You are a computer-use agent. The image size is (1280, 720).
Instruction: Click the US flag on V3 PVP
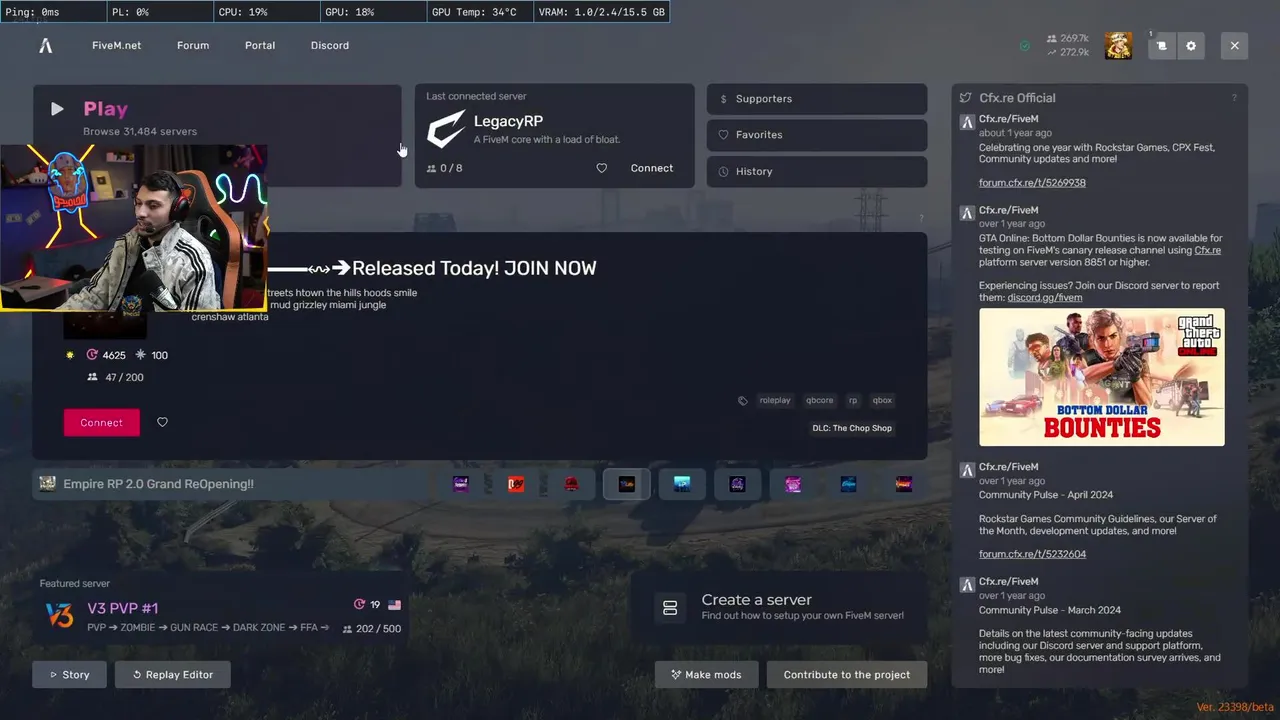[394, 605]
